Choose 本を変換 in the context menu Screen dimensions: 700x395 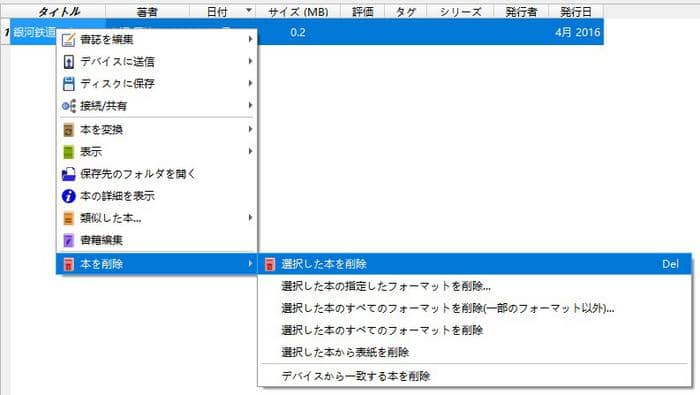point(157,130)
